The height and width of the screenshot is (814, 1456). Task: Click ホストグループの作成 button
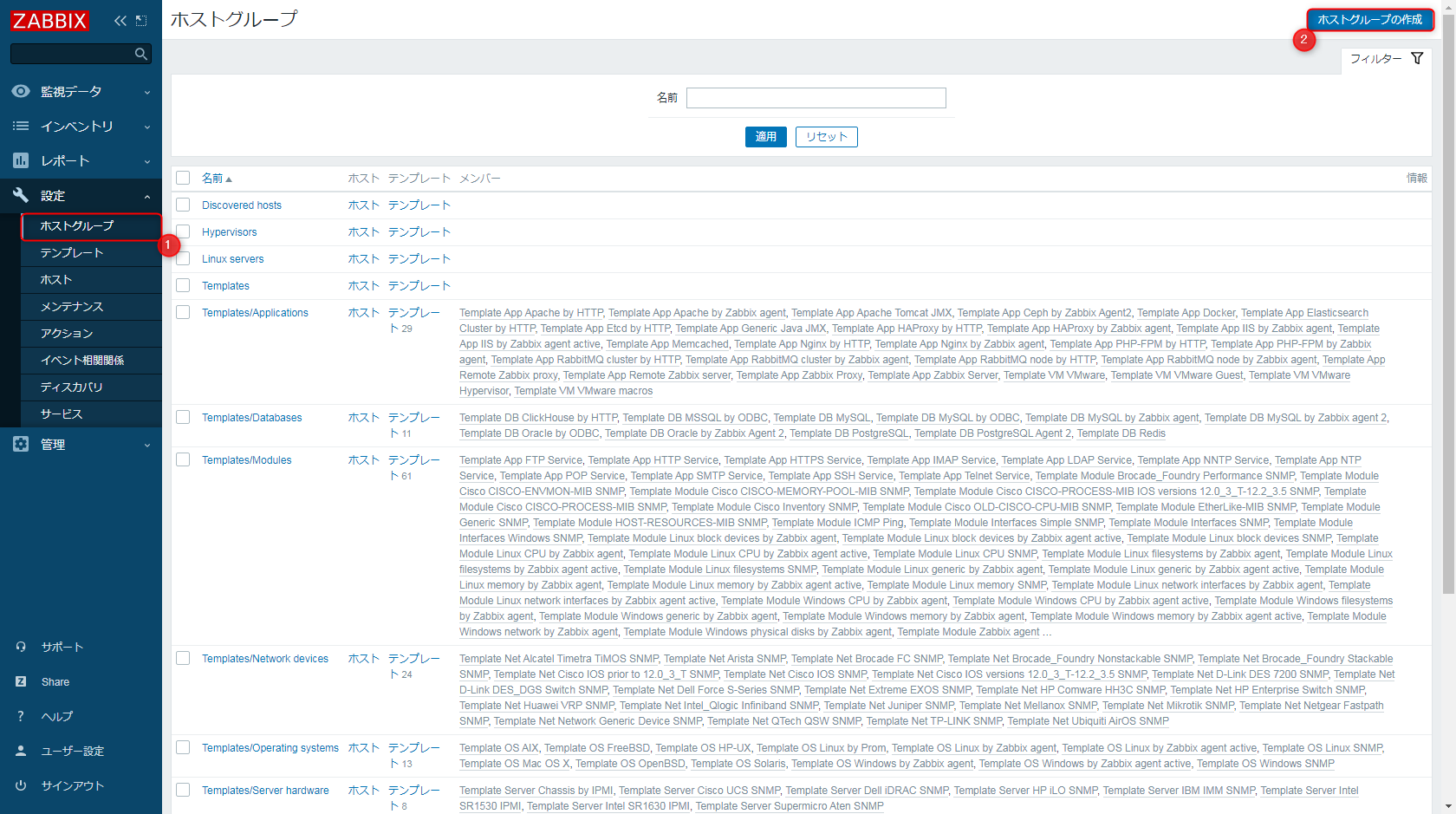click(1369, 19)
